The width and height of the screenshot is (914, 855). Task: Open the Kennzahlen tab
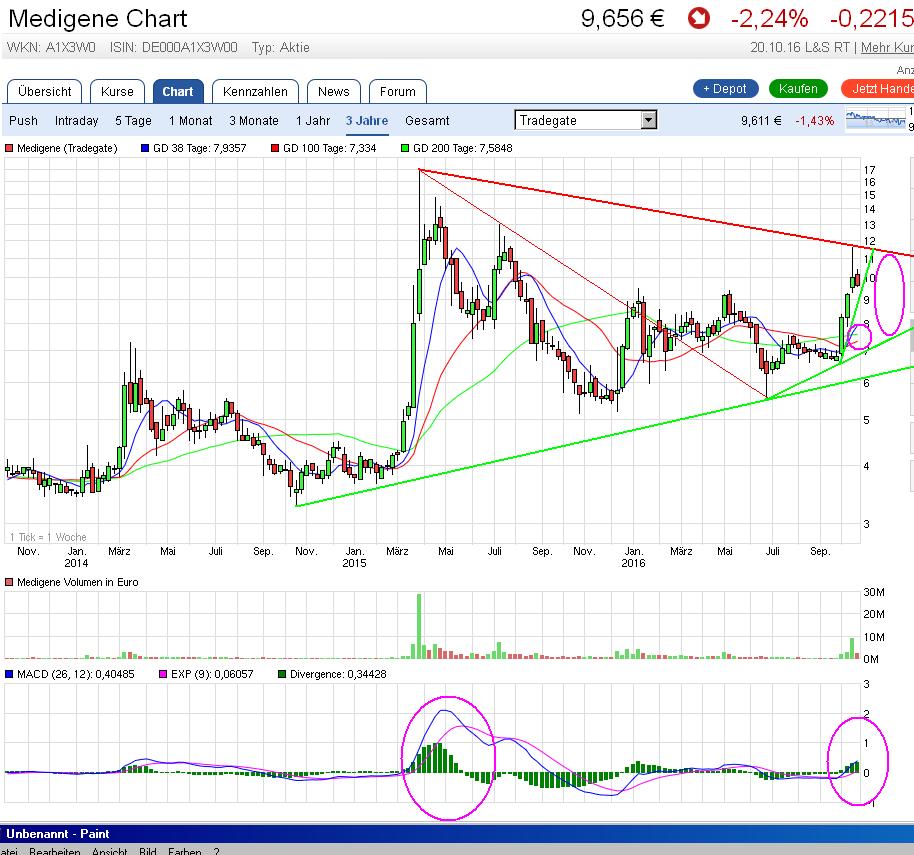tap(255, 92)
